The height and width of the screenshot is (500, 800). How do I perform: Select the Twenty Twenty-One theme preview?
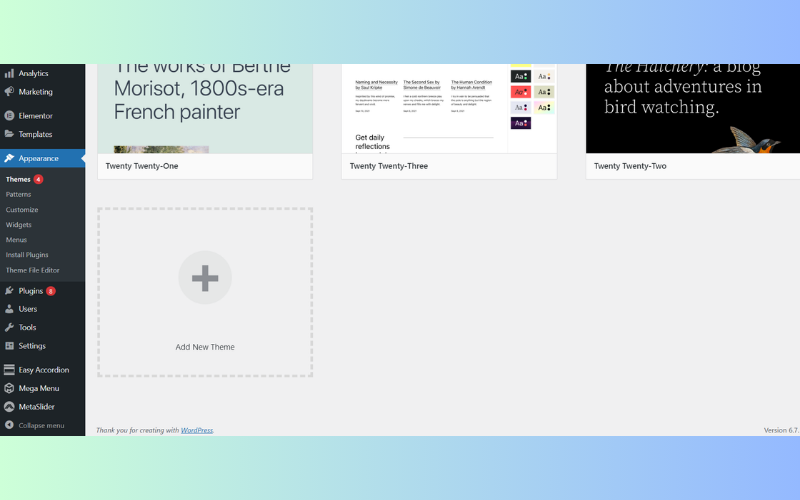click(x=205, y=109)
